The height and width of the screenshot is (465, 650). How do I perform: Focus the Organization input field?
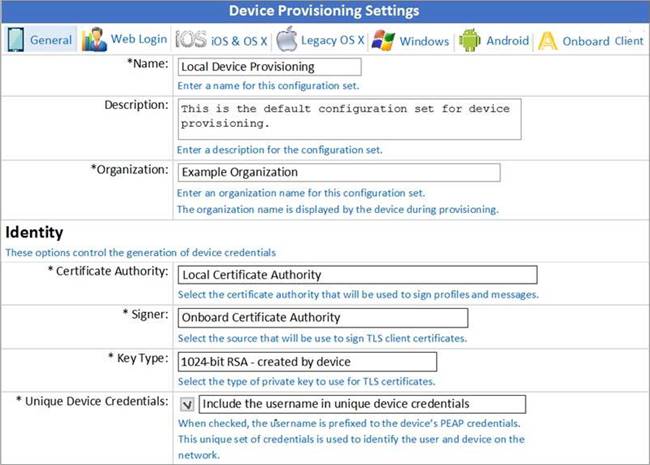[337, 172]
